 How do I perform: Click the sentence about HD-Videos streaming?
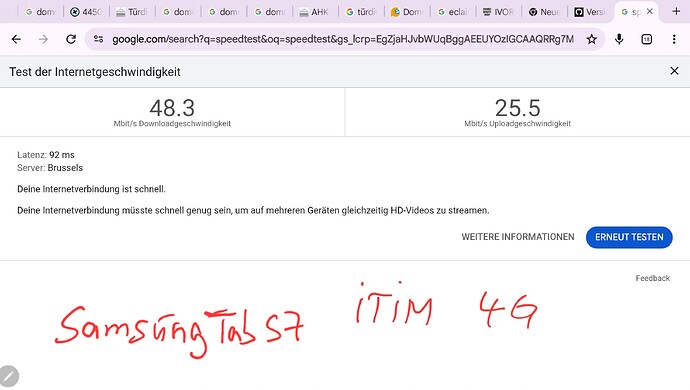[x=253, y=210]
